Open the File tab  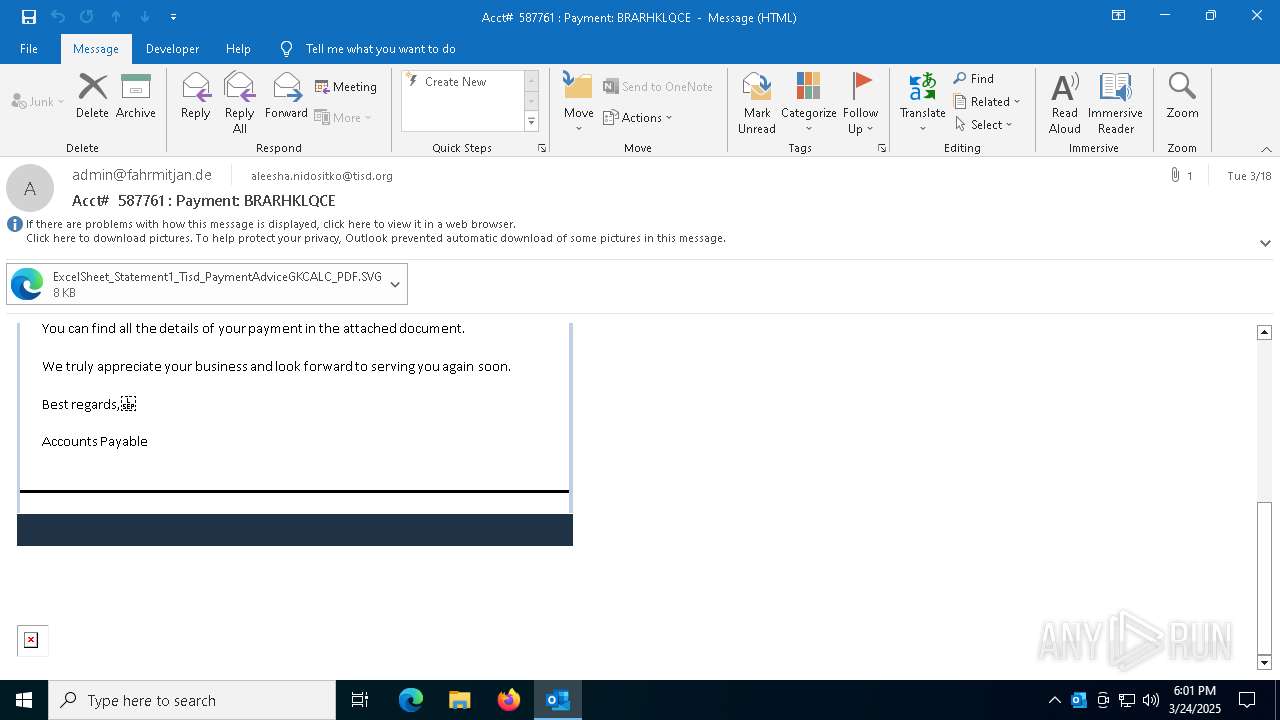point(29,48)
